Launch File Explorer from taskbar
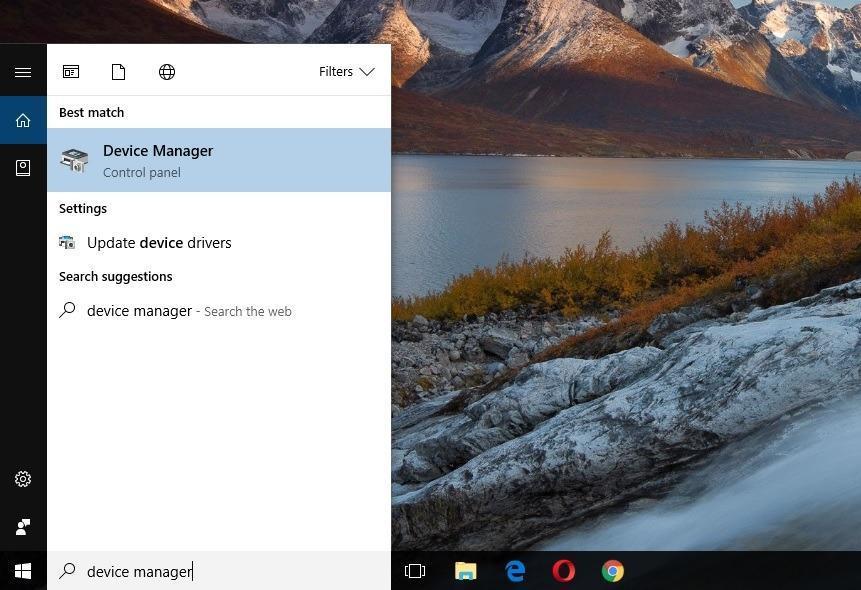The width and height of the screenshot is (861, 590). (465, 571)
